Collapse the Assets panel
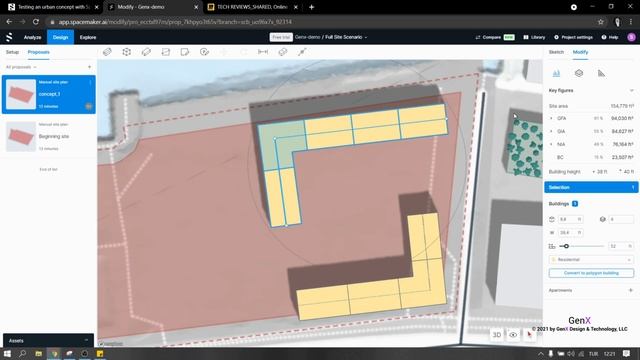Image resolution: width=640 pixels, height=360 pixels. point(86,340)
